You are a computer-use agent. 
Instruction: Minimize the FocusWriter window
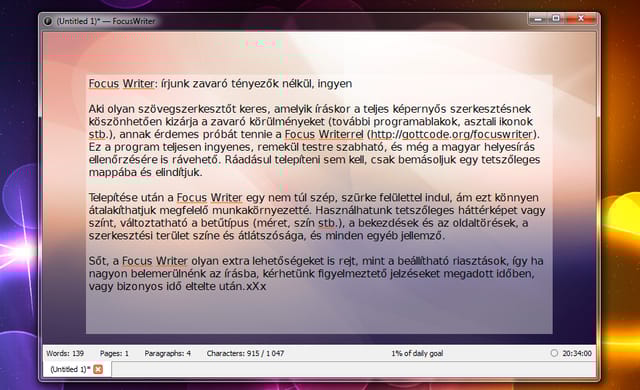tap(538, 19)
